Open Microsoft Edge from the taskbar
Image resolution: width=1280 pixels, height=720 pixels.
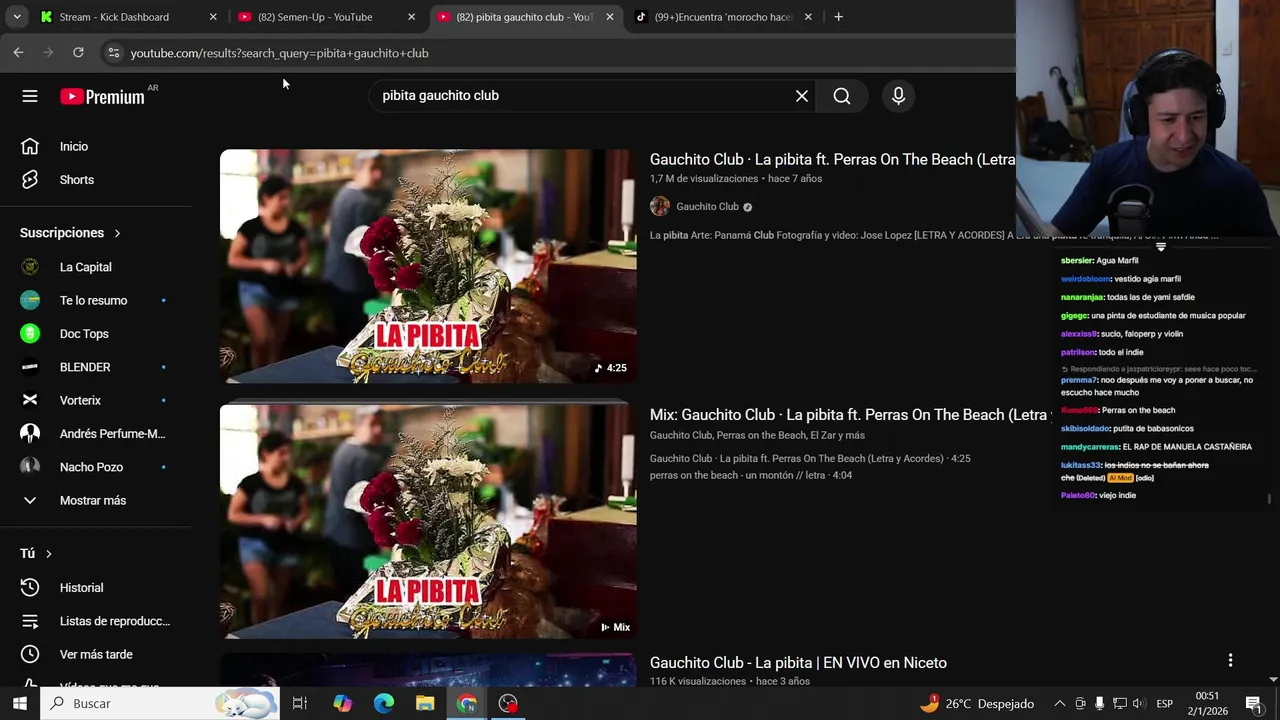tap(384, 704)
